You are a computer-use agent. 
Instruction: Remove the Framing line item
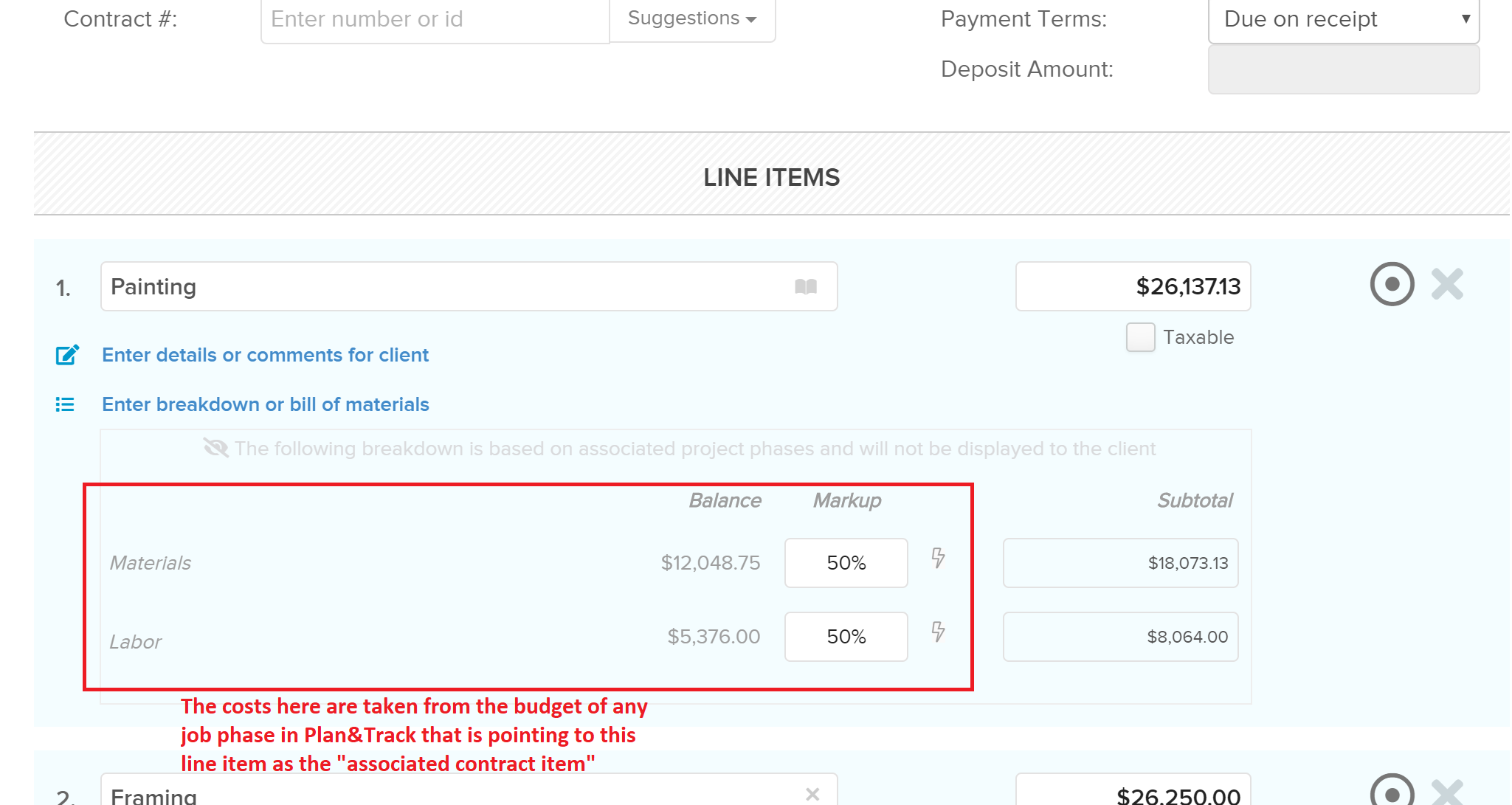tap(1447, 792)
